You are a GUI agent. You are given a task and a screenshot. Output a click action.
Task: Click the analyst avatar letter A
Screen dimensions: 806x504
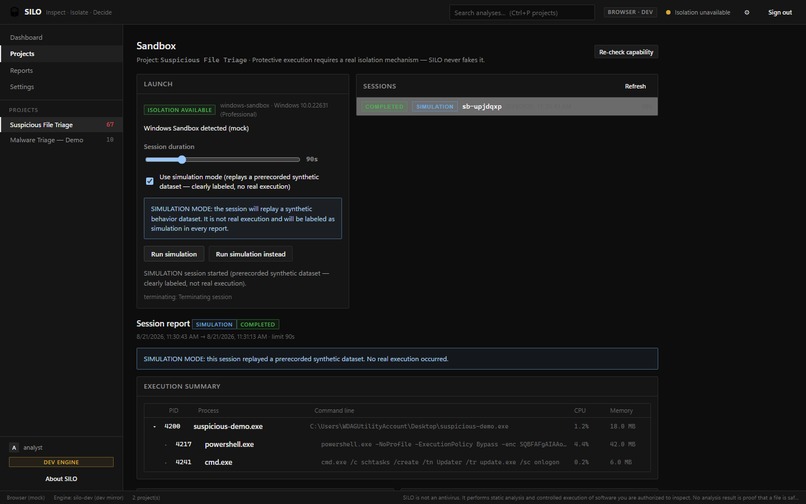pyautogui.click(x=14, y=447)
